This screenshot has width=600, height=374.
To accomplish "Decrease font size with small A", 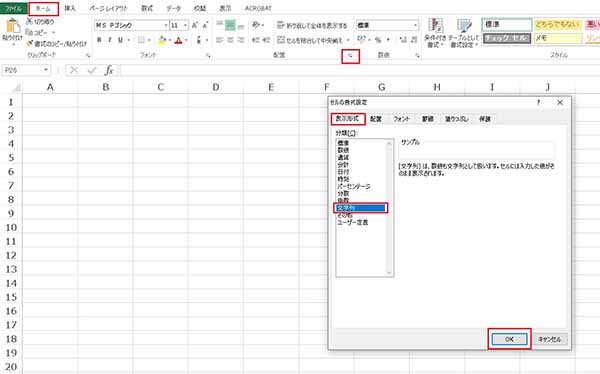I will (x=205, y=25).
